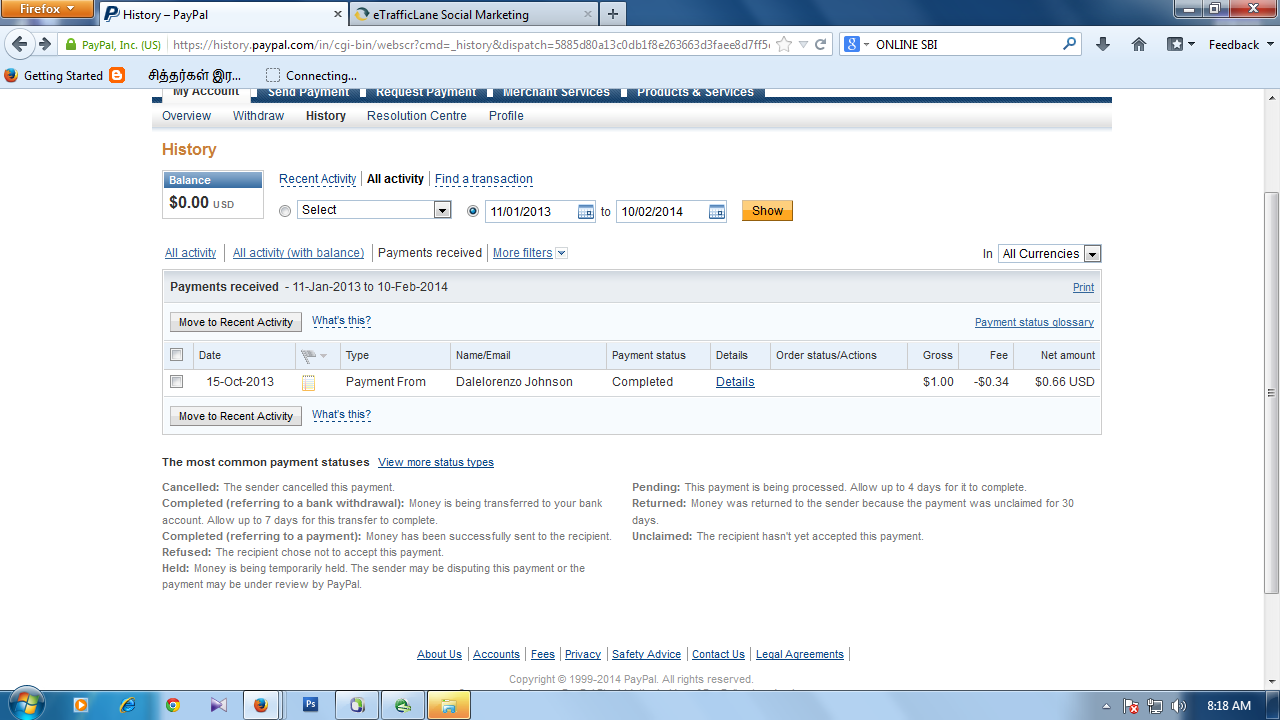
Task: Select the History sub-tab
Action: pos(326,116)
